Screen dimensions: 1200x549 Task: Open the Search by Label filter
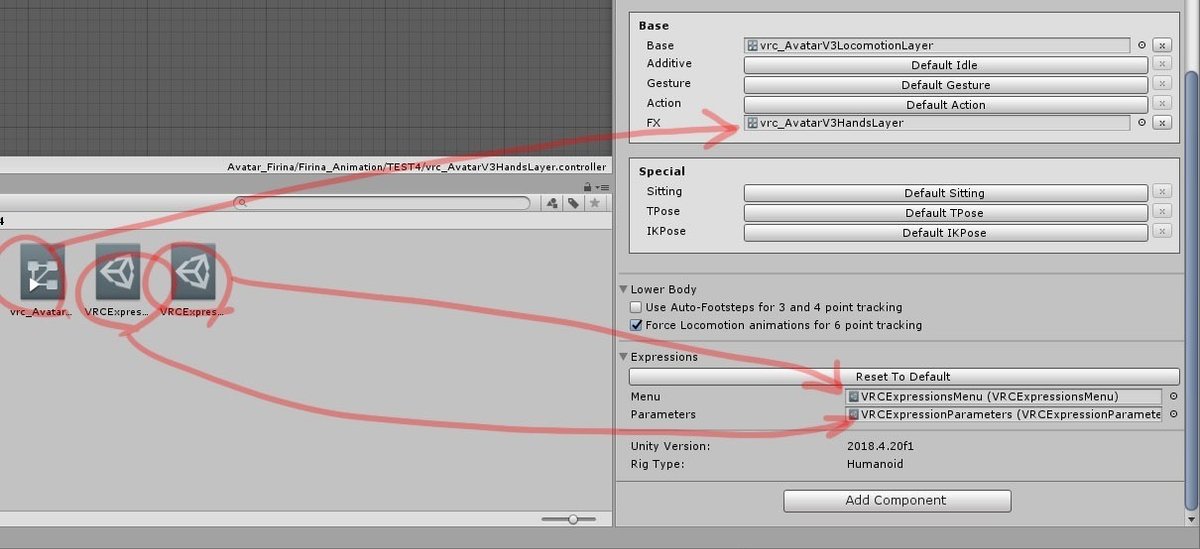(574, 203)
